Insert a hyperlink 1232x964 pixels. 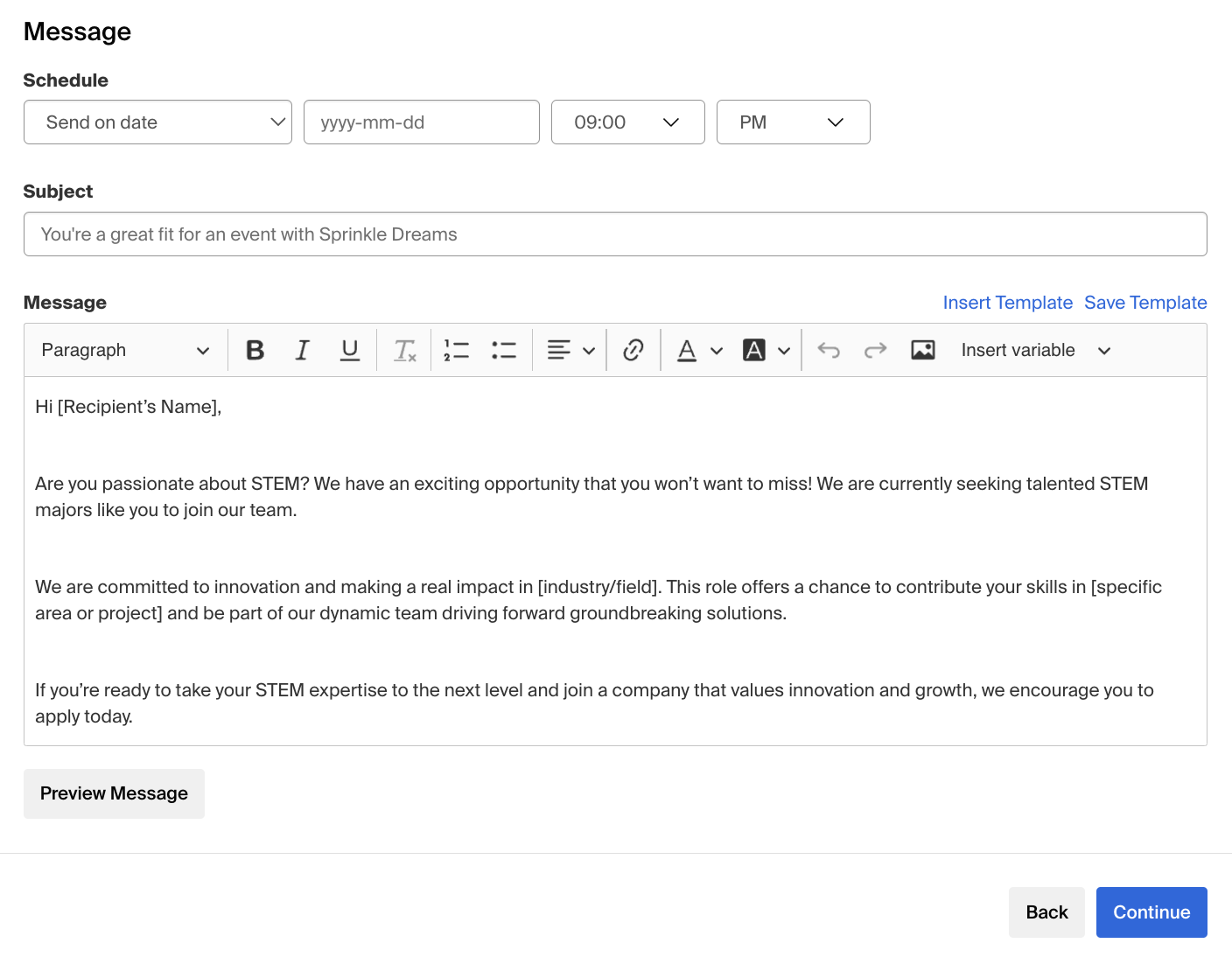click(633, 350)
